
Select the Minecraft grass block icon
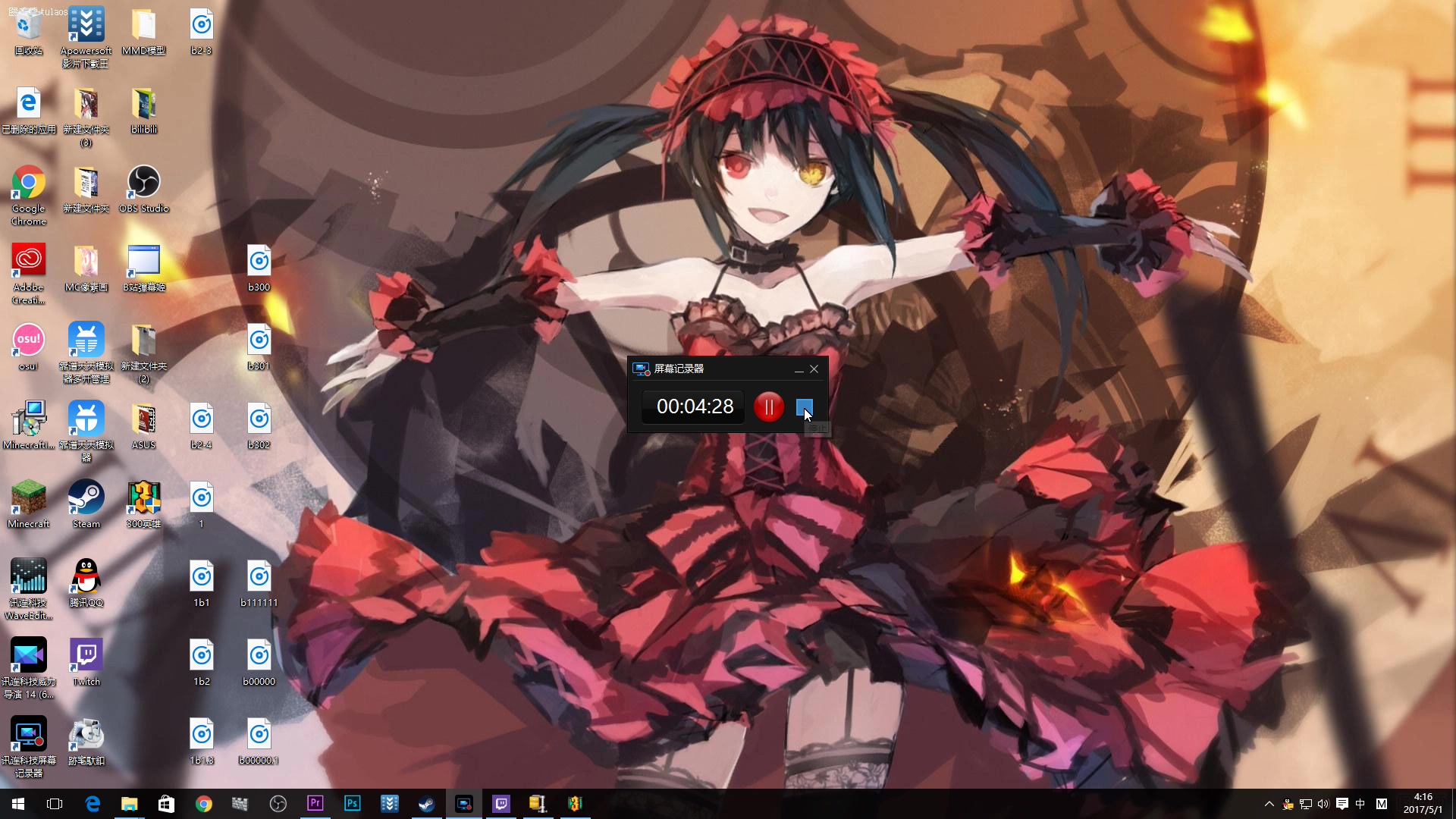pyautogui.click(x=28, y=498)
